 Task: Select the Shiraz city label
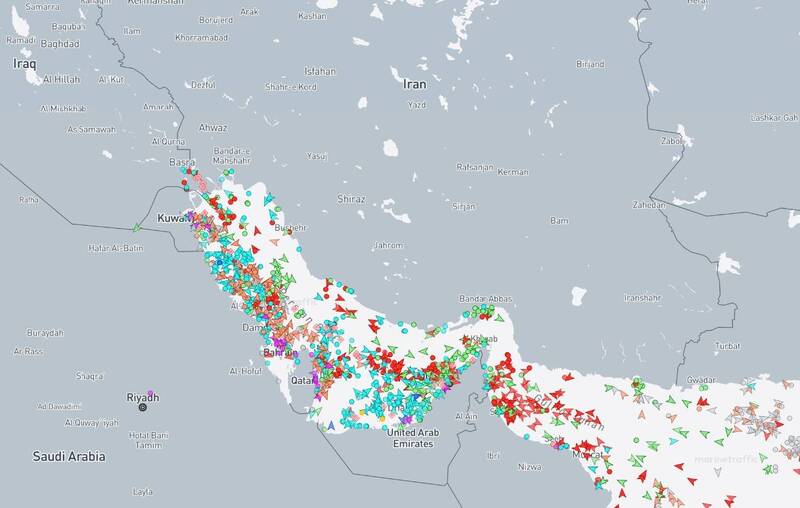(x=352, y=199)
